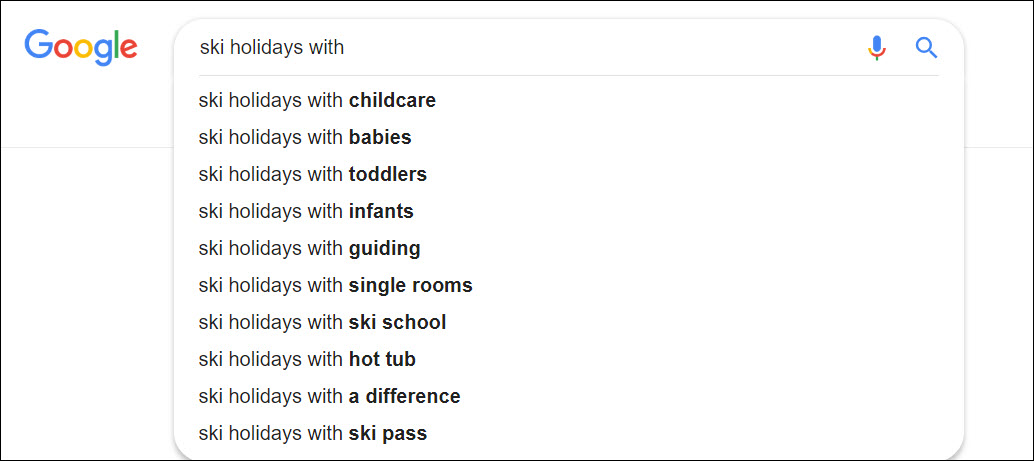
Task: Click the bold 'ski school' autocomplete text
Action: (x=398, y=323)
